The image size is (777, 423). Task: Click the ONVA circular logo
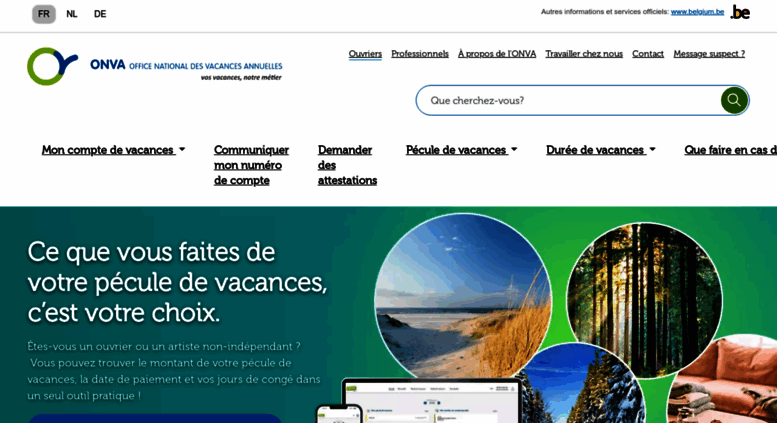coord(52,66)
